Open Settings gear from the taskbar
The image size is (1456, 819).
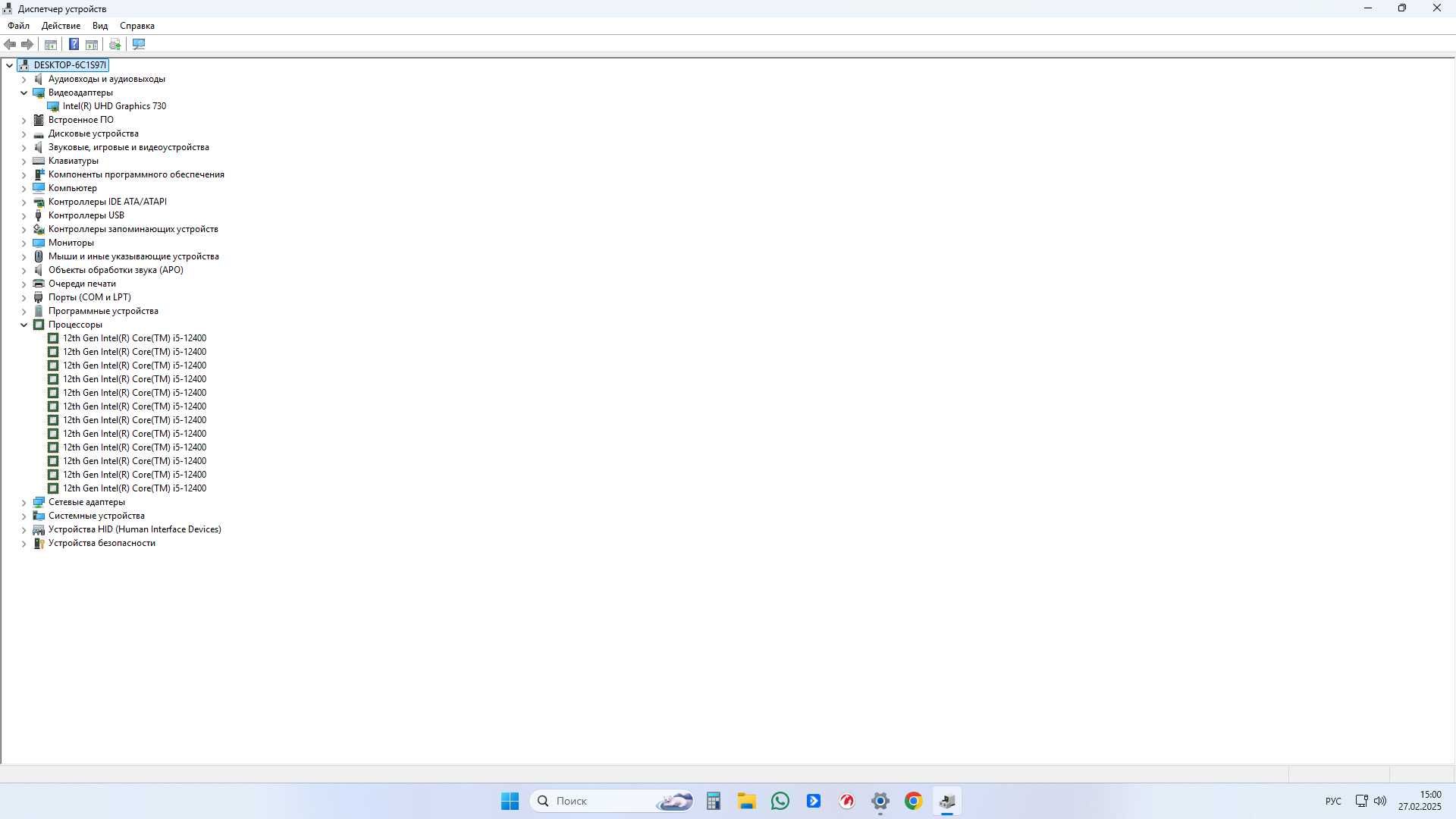(x=880, y=801)
